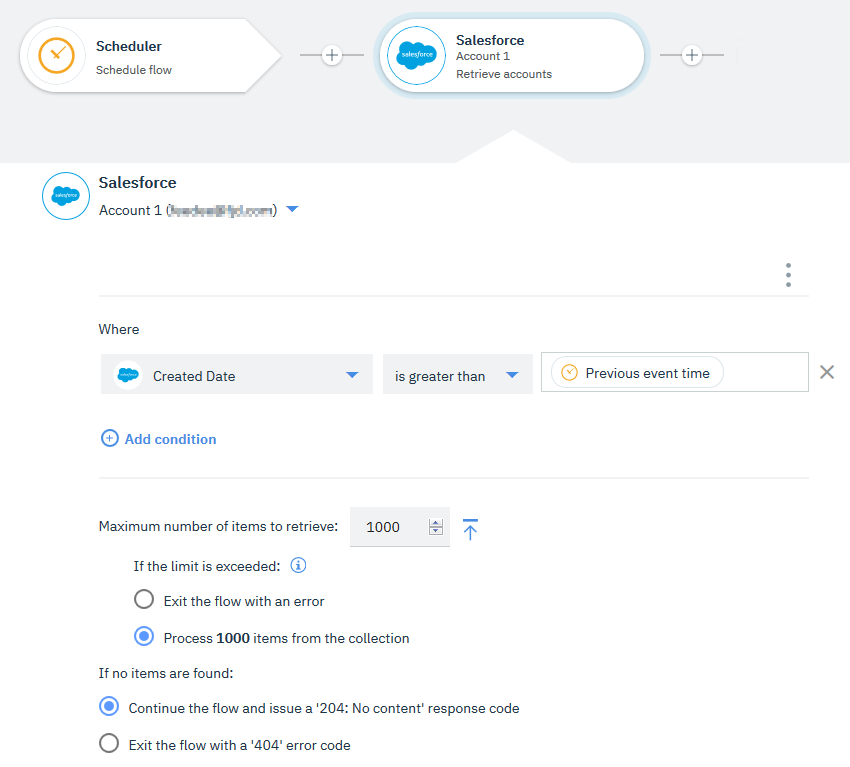The width and height of the screenshot is (850, 767).
Task: Select Exit the flow with an error
Action: (144, 600)
